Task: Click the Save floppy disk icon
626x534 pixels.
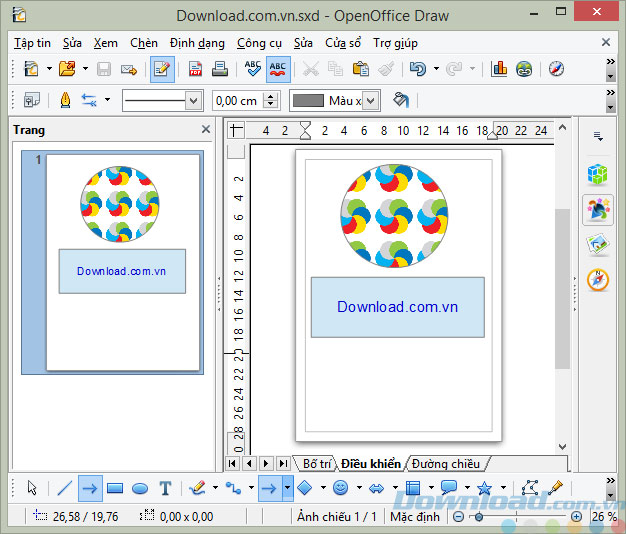Action: [104, 69]
